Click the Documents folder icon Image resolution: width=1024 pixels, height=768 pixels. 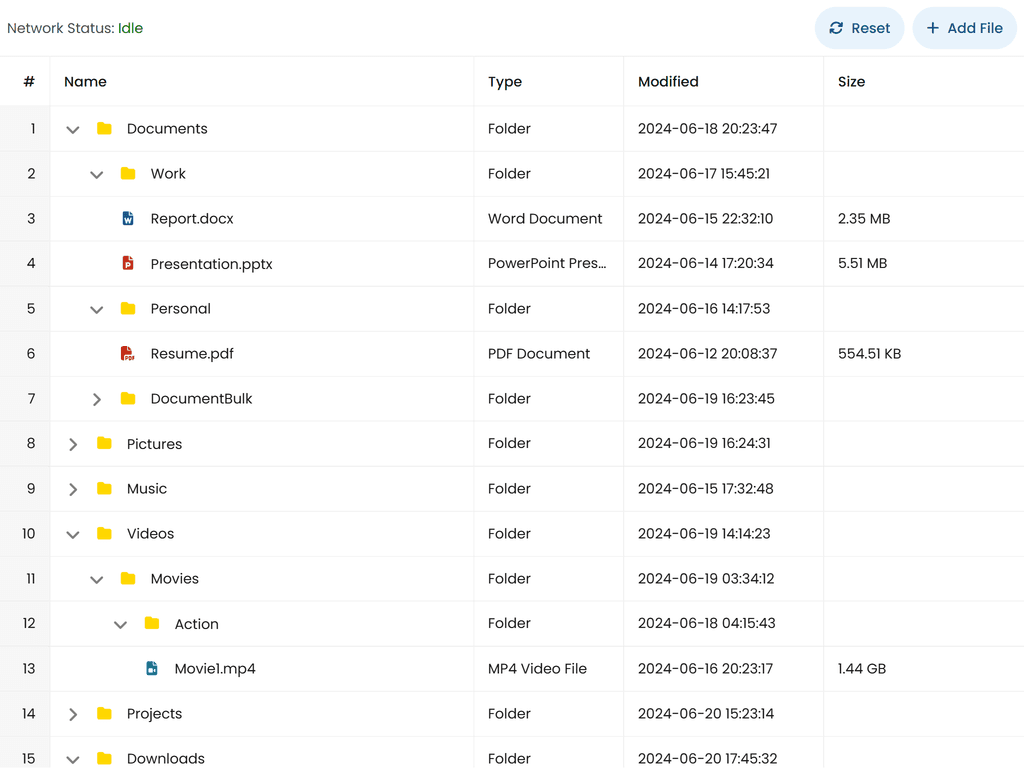pyautogui.click(x=104, y=129)
